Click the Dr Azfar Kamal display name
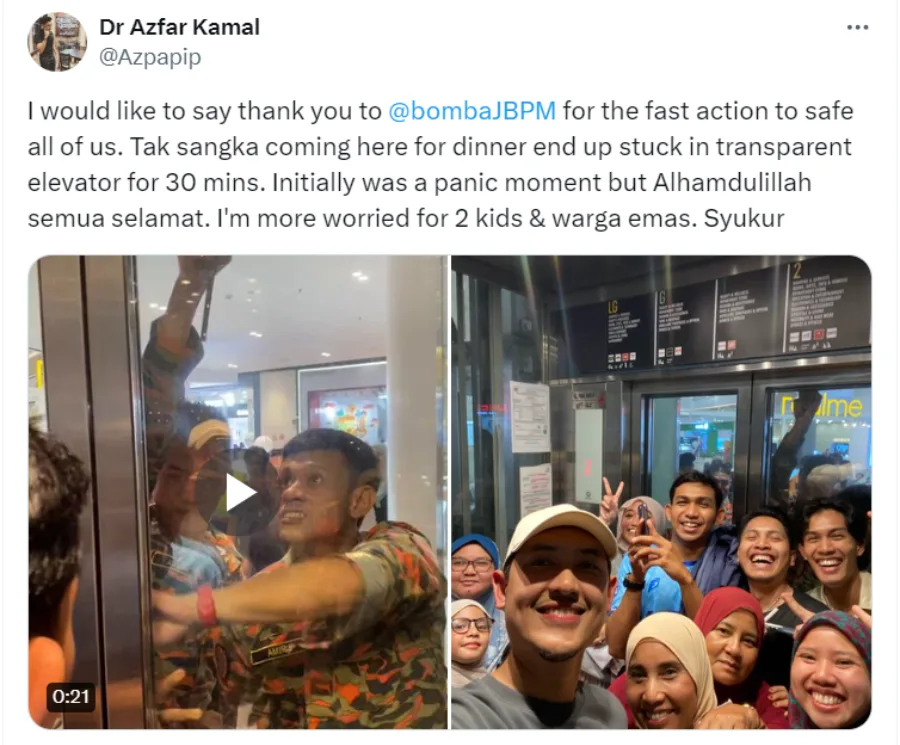900x745 pixels. (x=179, y=27)
